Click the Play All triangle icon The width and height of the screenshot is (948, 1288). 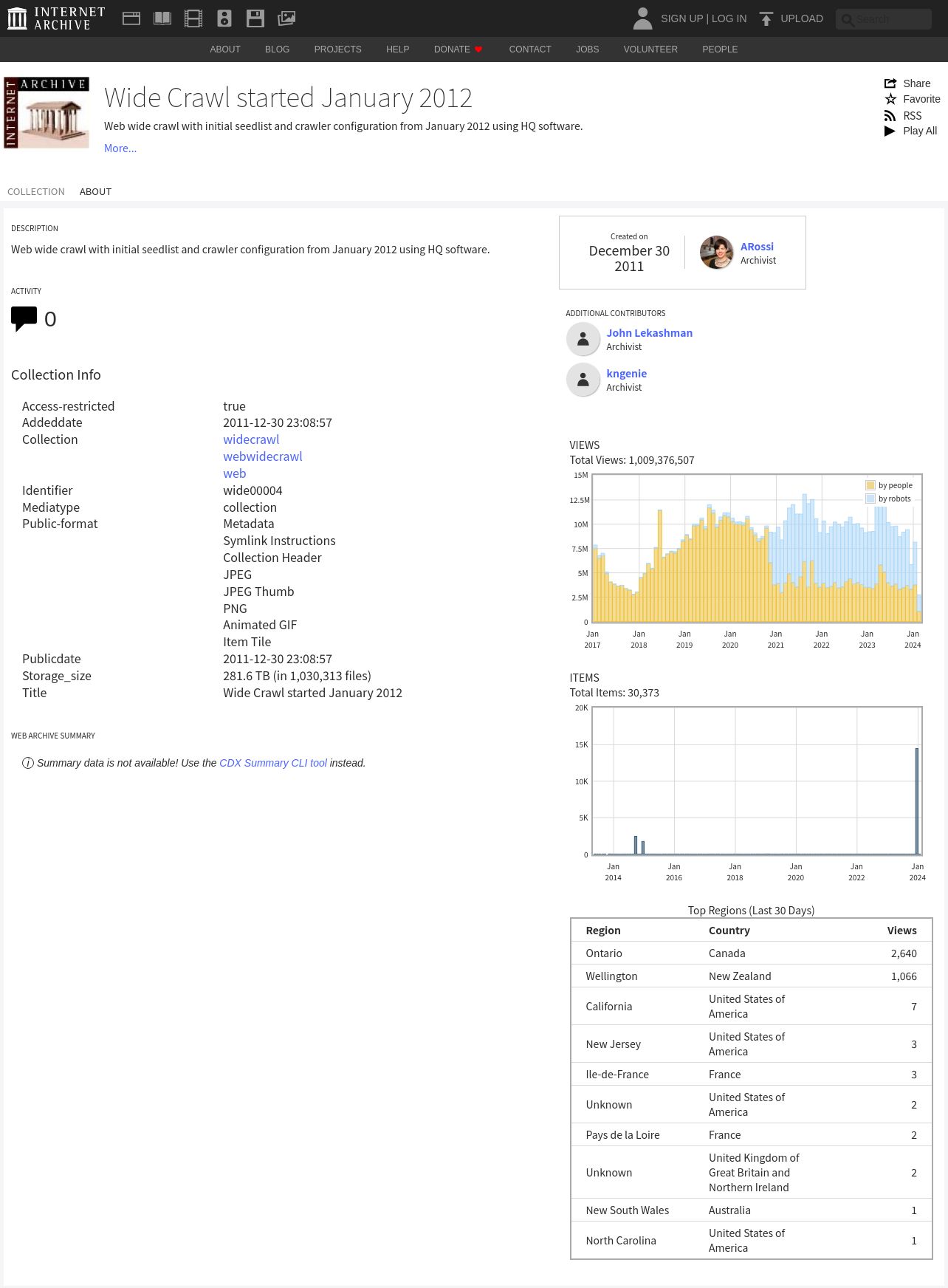coord(890,131)
